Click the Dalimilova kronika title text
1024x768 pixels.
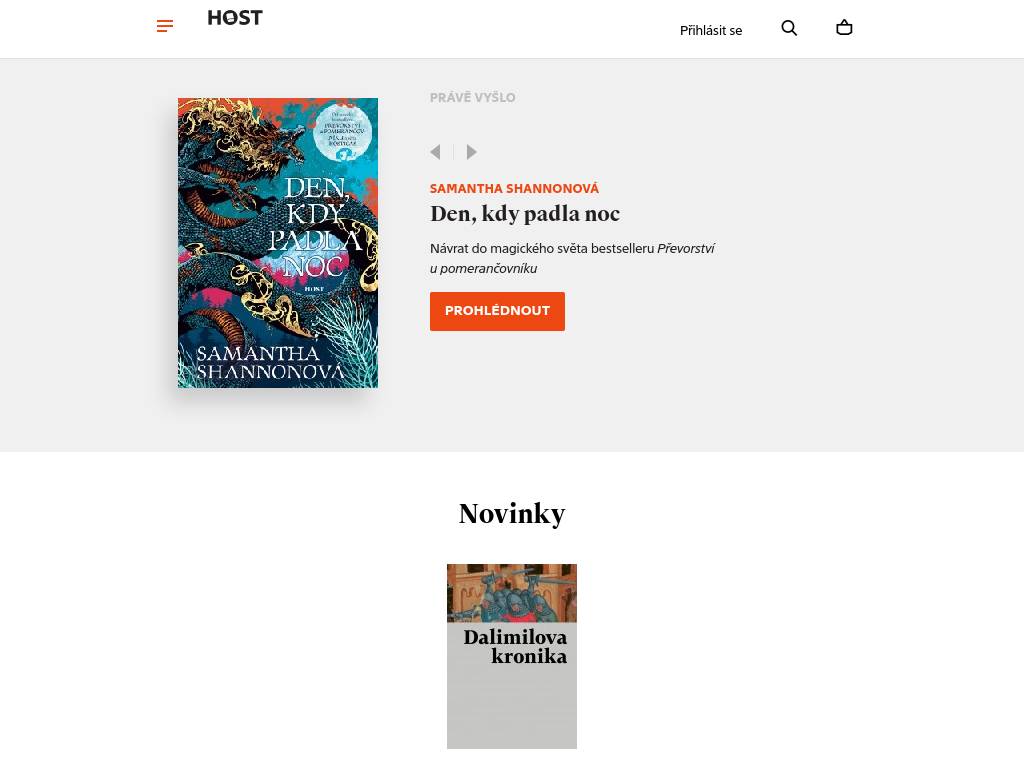(515, 647)
